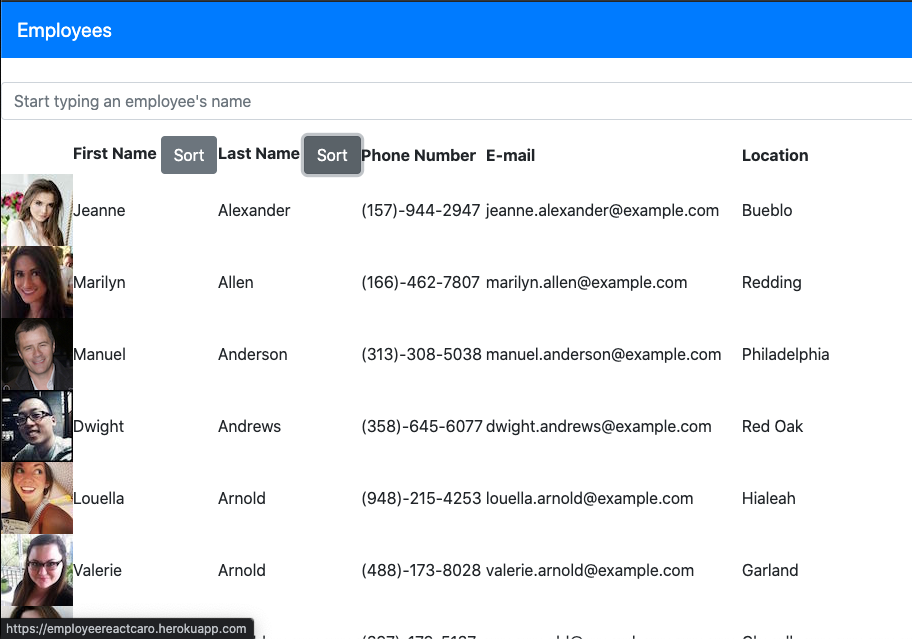
Task: Click the first name Marilyn
Action: 99,283
